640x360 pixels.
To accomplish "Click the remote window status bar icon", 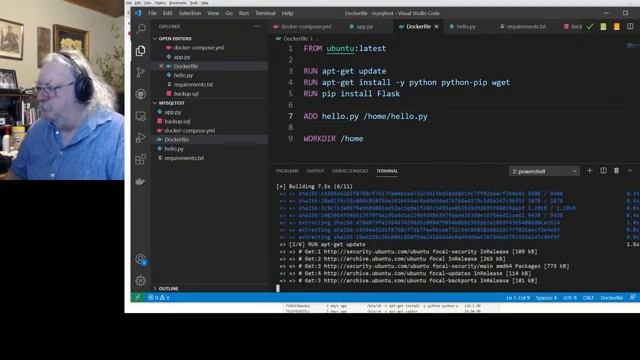I will pyautogui.click(x=138, y=298).
